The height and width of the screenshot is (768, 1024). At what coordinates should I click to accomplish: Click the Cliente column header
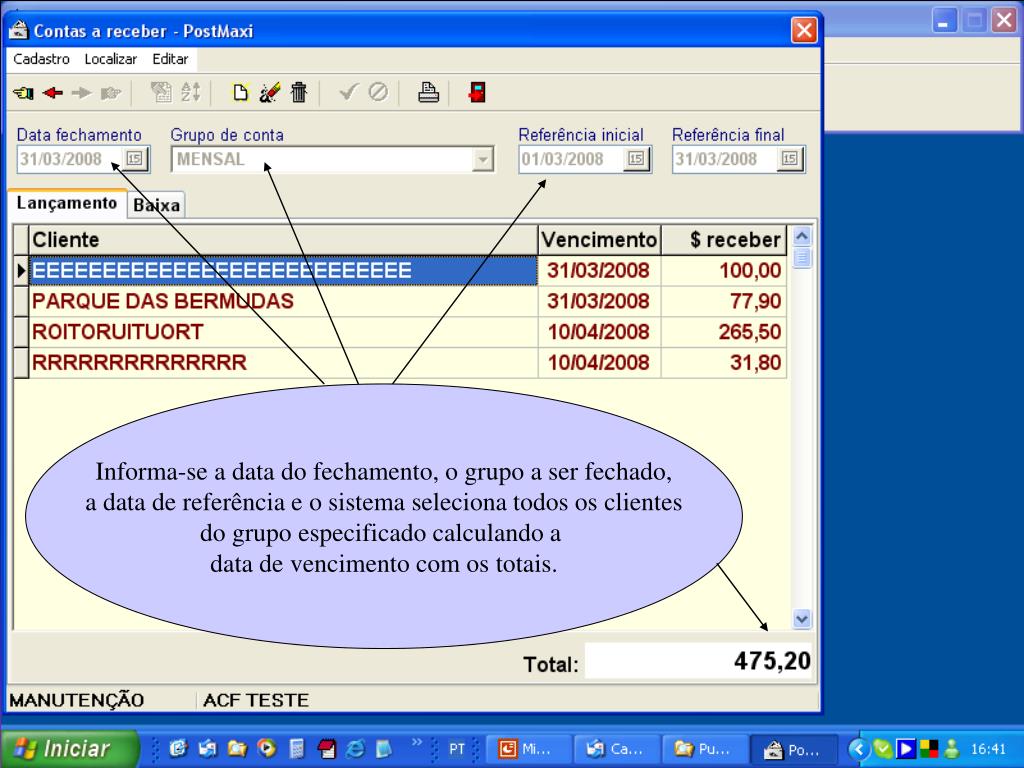(x=283, y=240)
